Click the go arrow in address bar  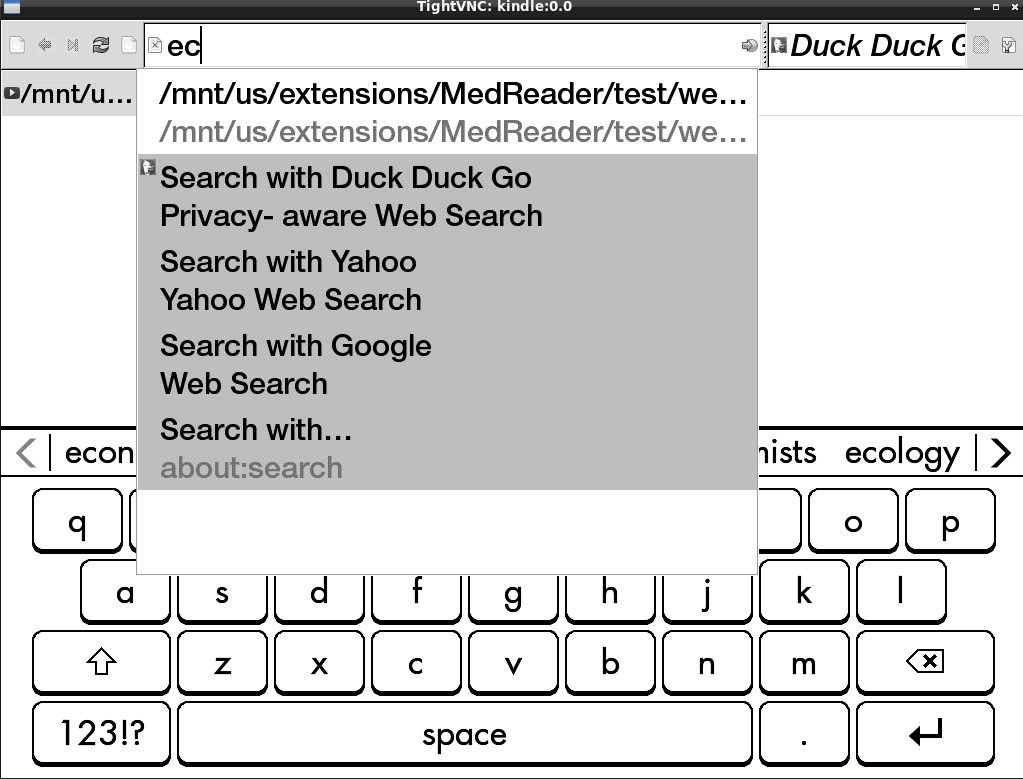(x=748, y=46)
